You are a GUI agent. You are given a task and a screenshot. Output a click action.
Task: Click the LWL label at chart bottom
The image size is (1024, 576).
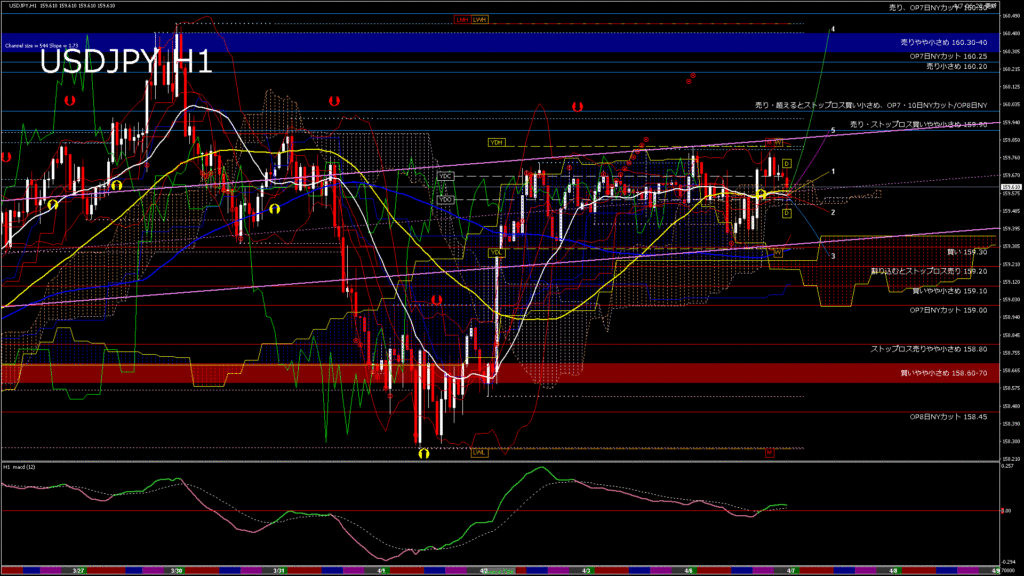pyautogui.click(x=480, y=452)
